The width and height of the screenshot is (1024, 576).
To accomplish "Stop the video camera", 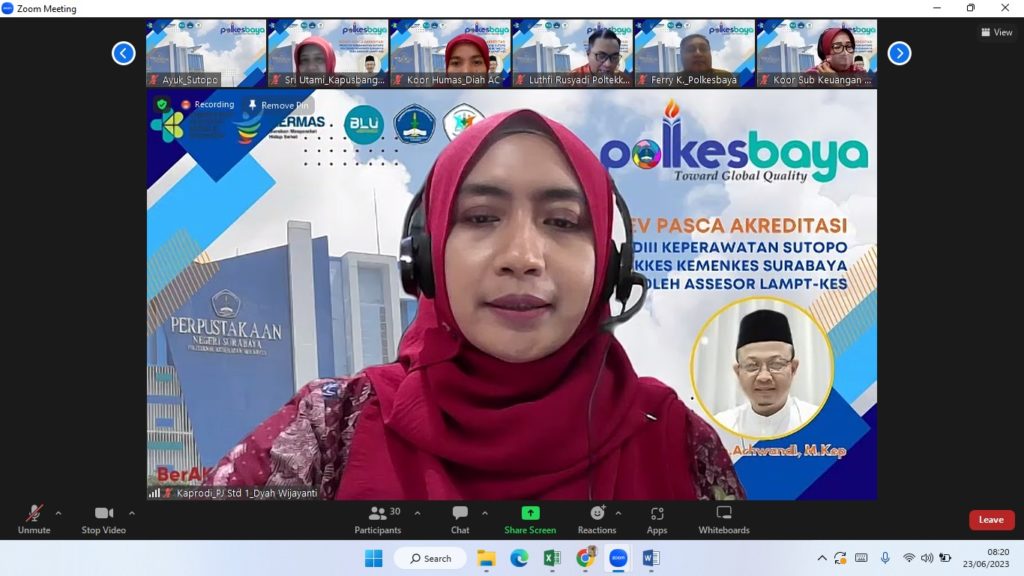I will pos(104,520).
